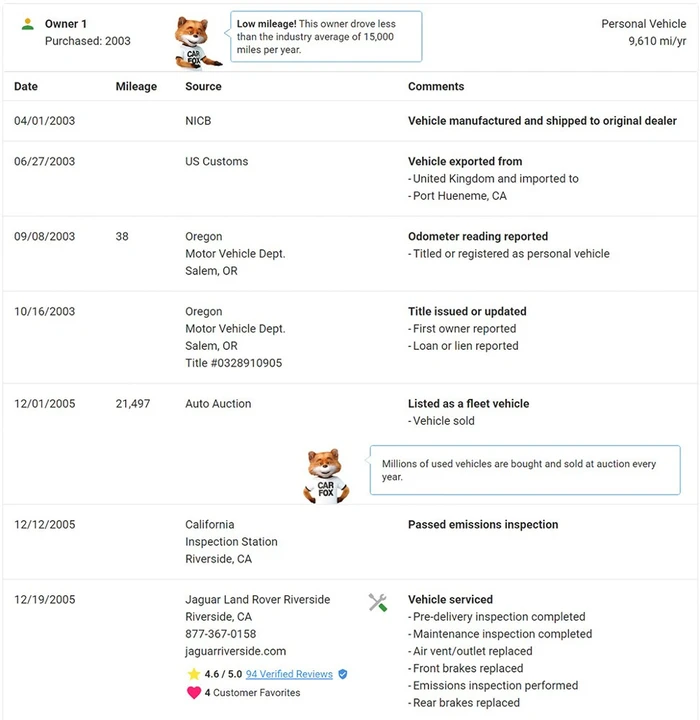Image resolution: width=700 pixels, height=720 pixels.
Task: Click the blue verified checkmark badge
Action: tap(343, 674)
